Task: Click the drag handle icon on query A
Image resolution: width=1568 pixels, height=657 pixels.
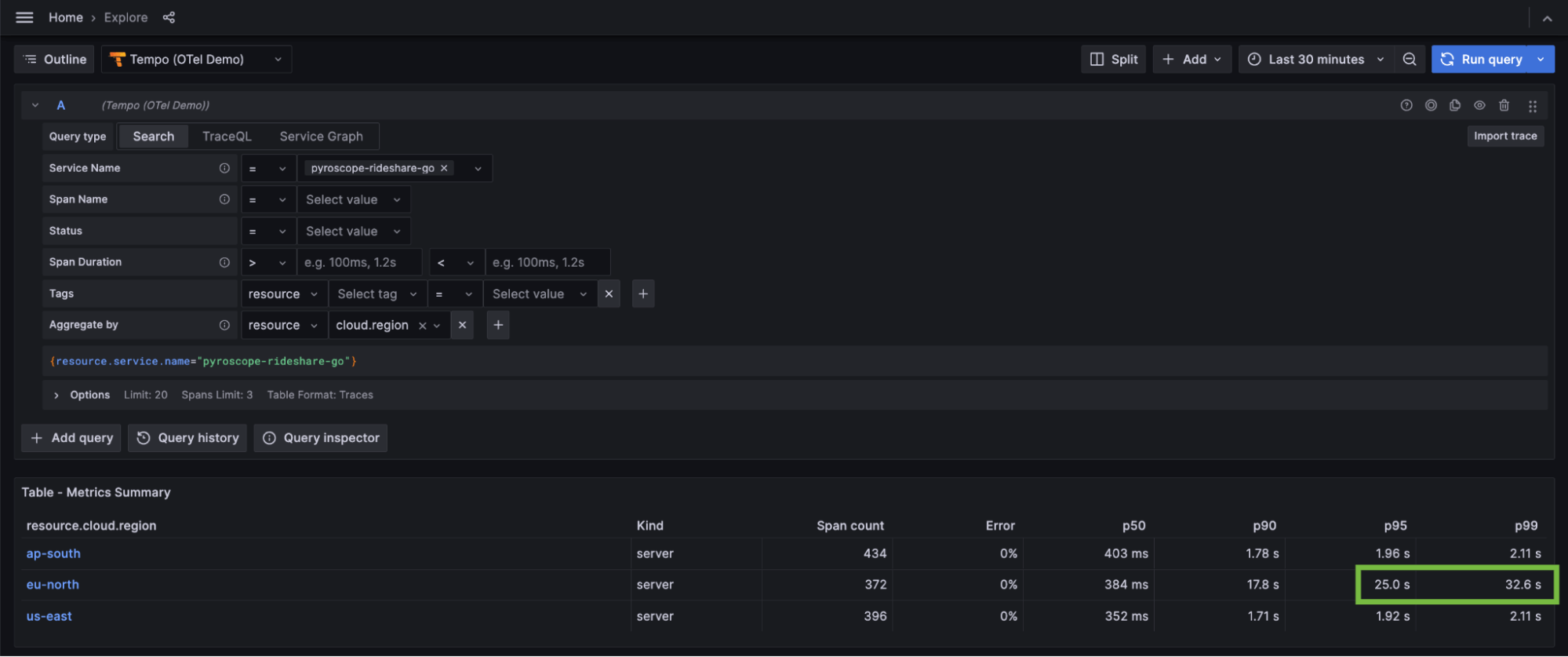Action: (1532, 106)
